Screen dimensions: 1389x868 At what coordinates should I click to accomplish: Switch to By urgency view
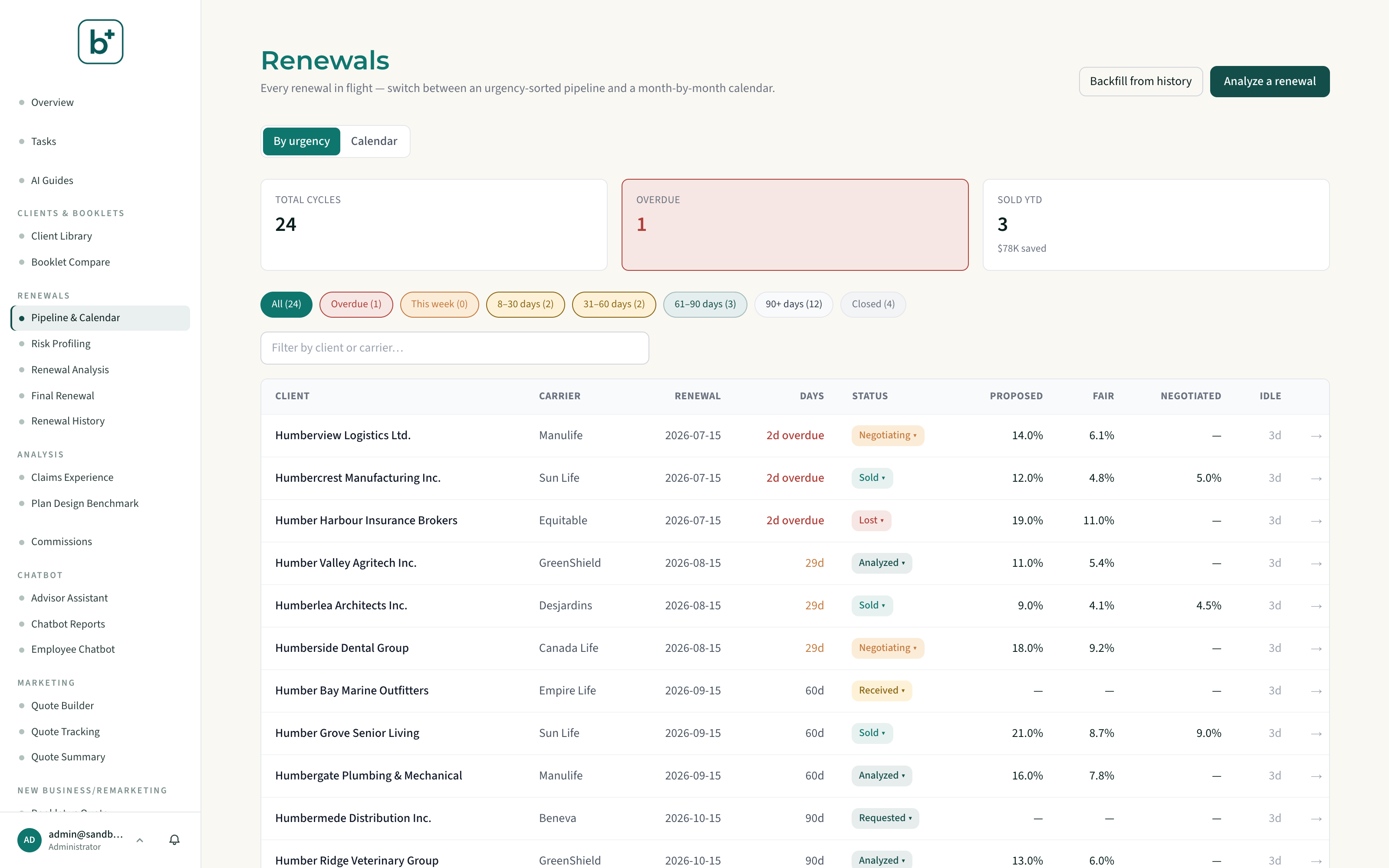tap(301, 141)
